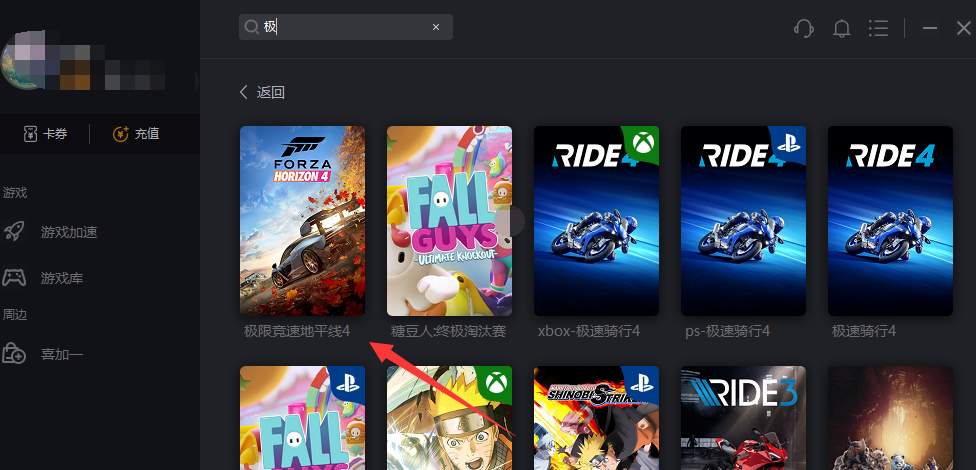Open the Naruto Xbox game cover

(449, 418)
